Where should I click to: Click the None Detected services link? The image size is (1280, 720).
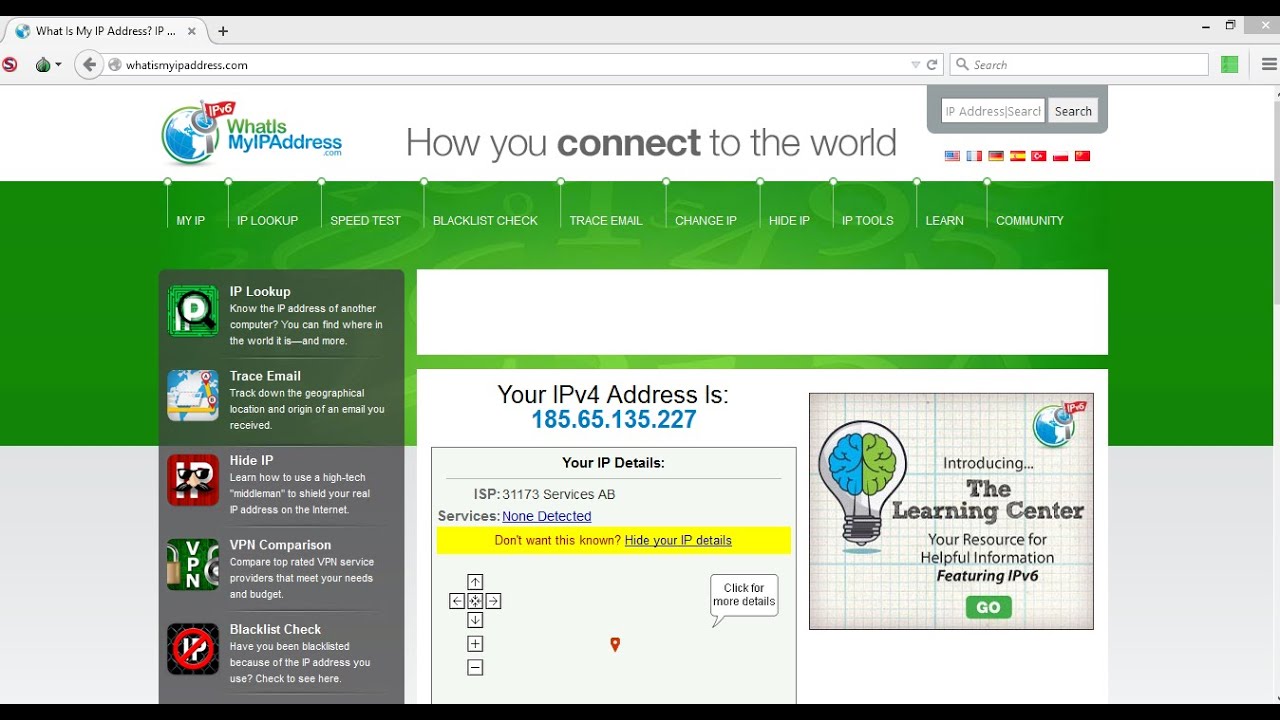coord(547,516)
